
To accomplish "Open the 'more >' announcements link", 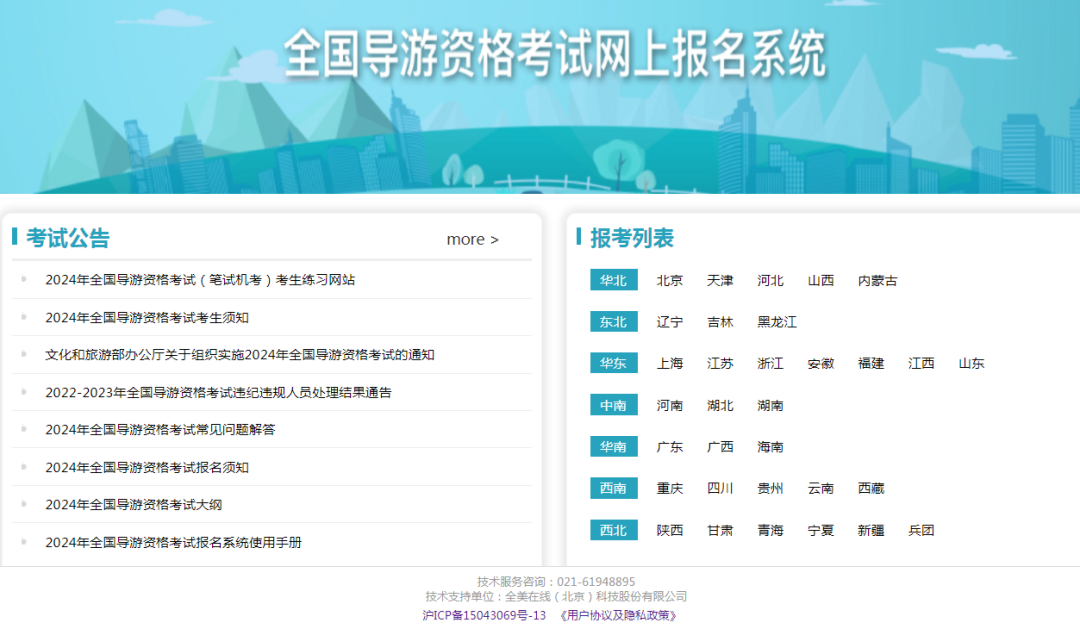I will [x=472, y=239].
